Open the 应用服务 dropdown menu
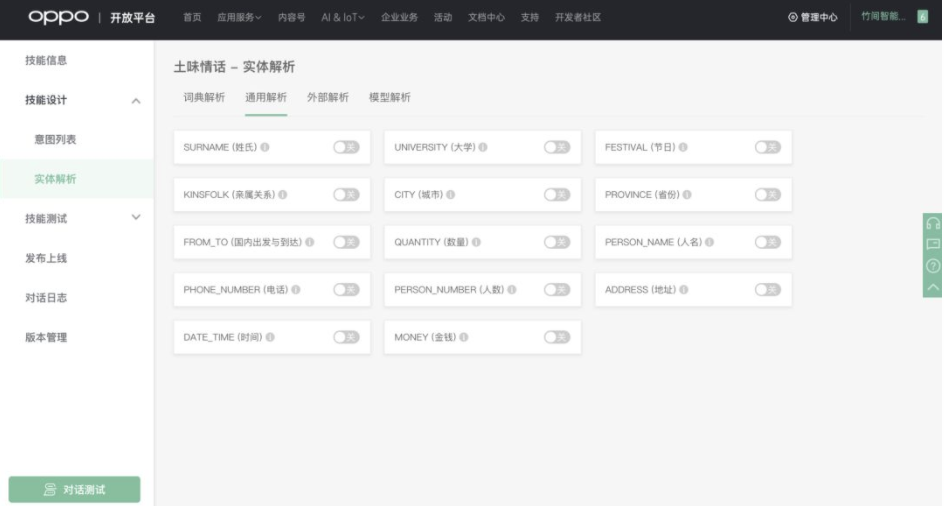 pos(239,17)
